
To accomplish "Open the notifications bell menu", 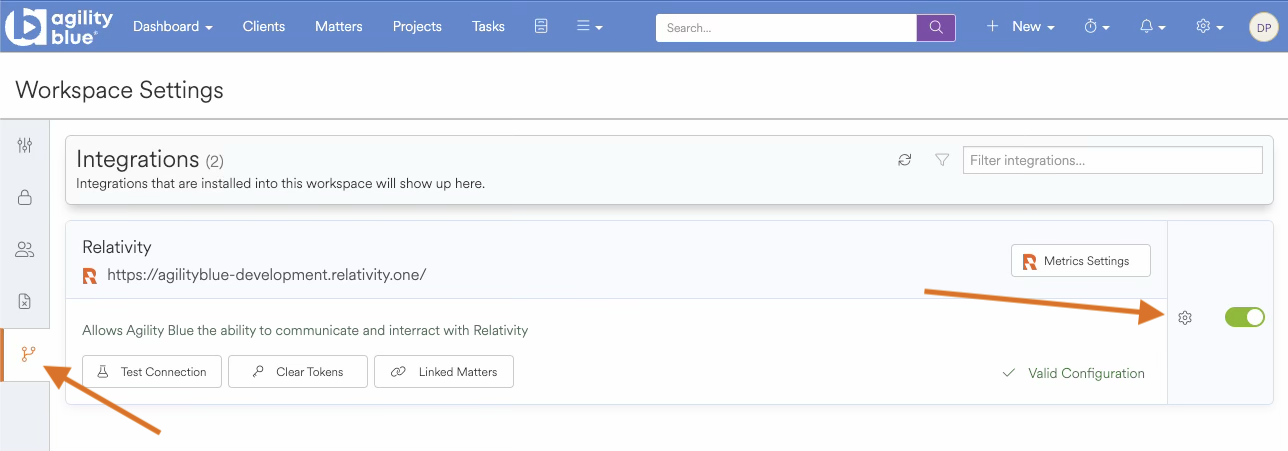I will (x=1153, y=27).
